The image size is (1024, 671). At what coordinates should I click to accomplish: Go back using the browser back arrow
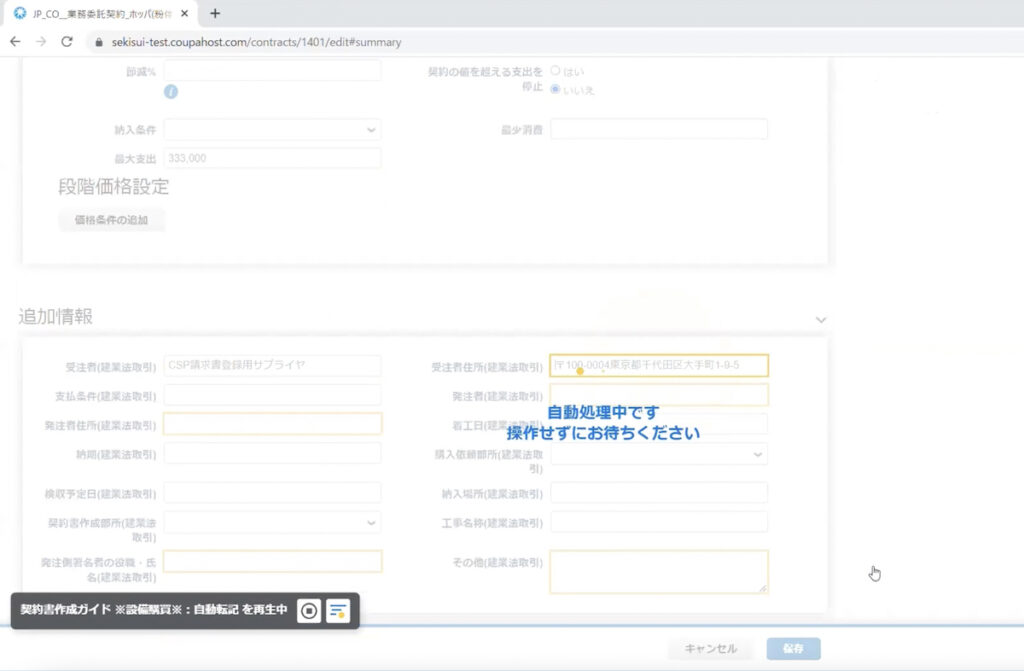pyautogui.click(x=15, y=42)
